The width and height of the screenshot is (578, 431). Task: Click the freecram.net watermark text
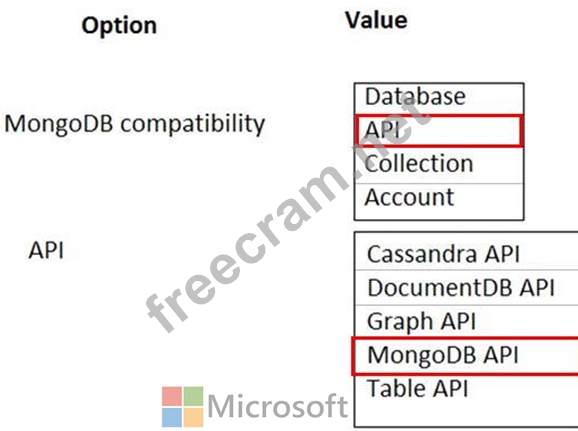click(x=288, y=214)
